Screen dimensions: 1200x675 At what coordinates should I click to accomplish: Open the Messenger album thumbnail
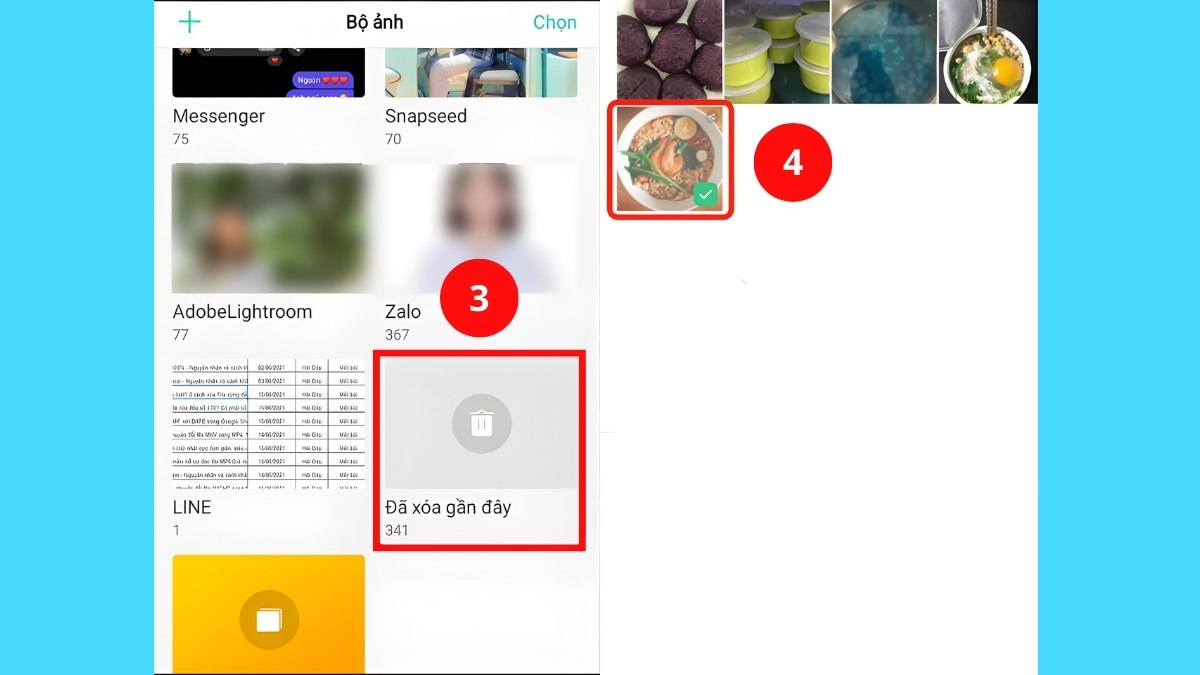[x=269, y=71]
